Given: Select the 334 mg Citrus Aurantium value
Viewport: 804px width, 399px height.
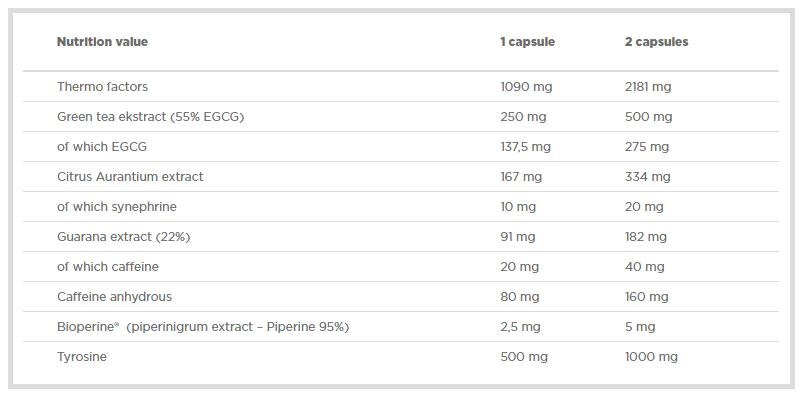Looking at the screenshot, I should (648, 177).
